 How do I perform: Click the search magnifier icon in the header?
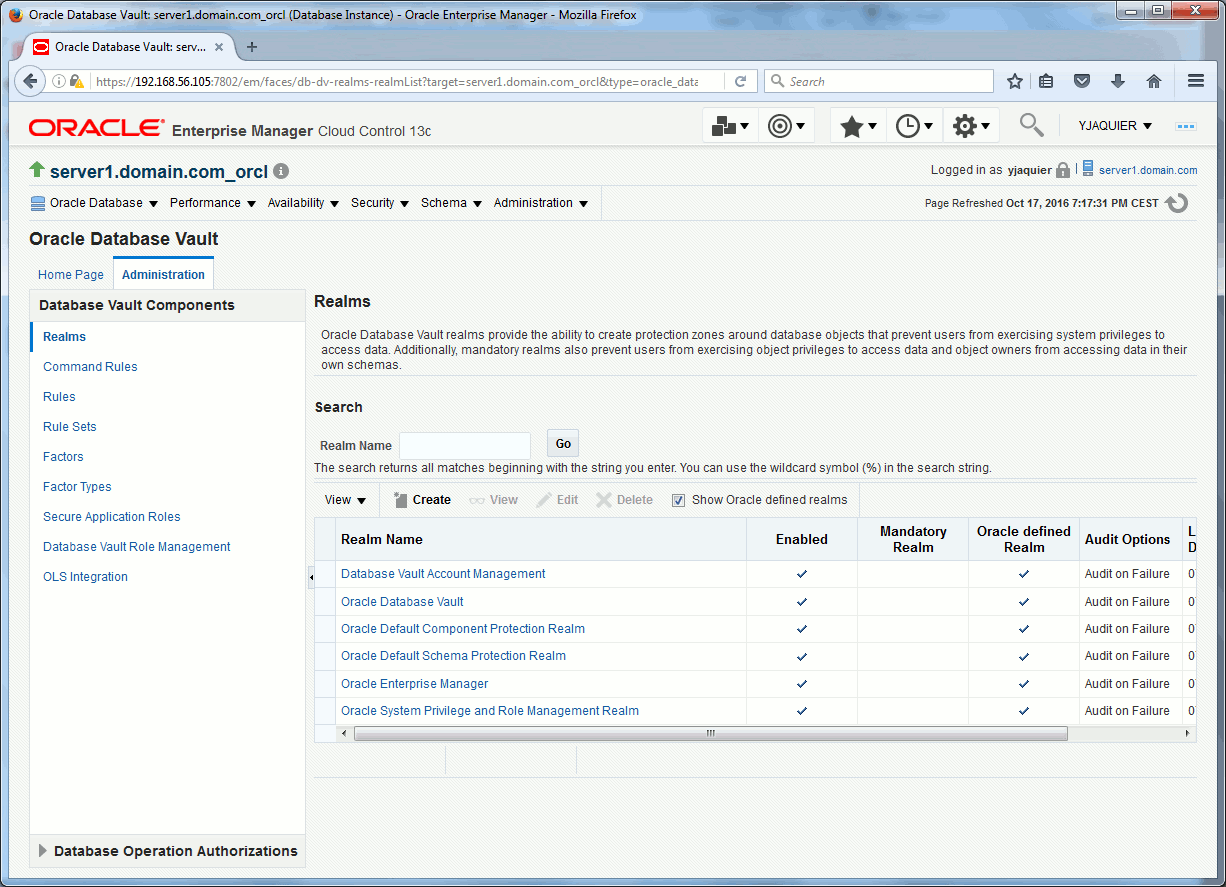tap(1030, 125)
